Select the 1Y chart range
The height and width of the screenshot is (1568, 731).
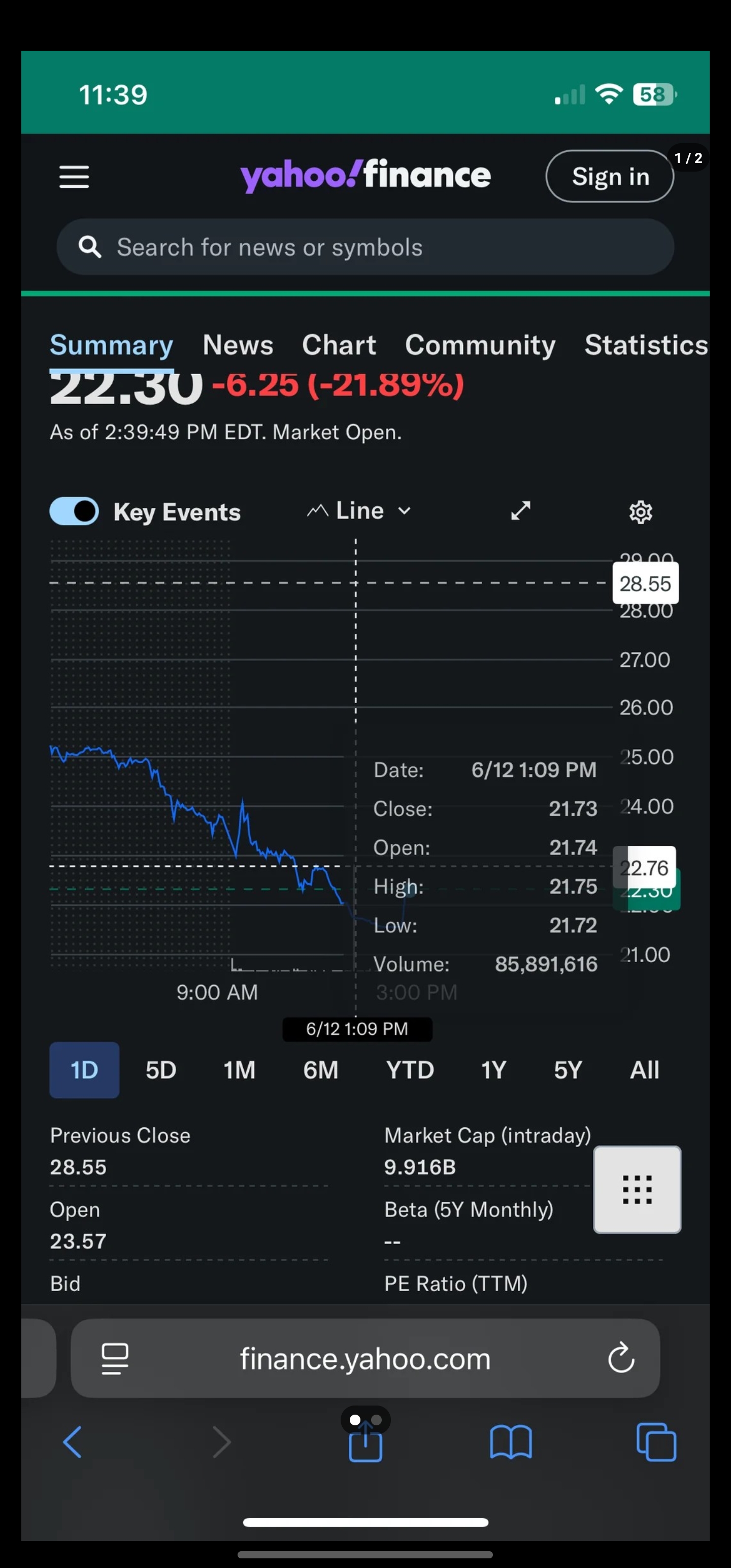pyautogui.click(x=493, y=1070)
